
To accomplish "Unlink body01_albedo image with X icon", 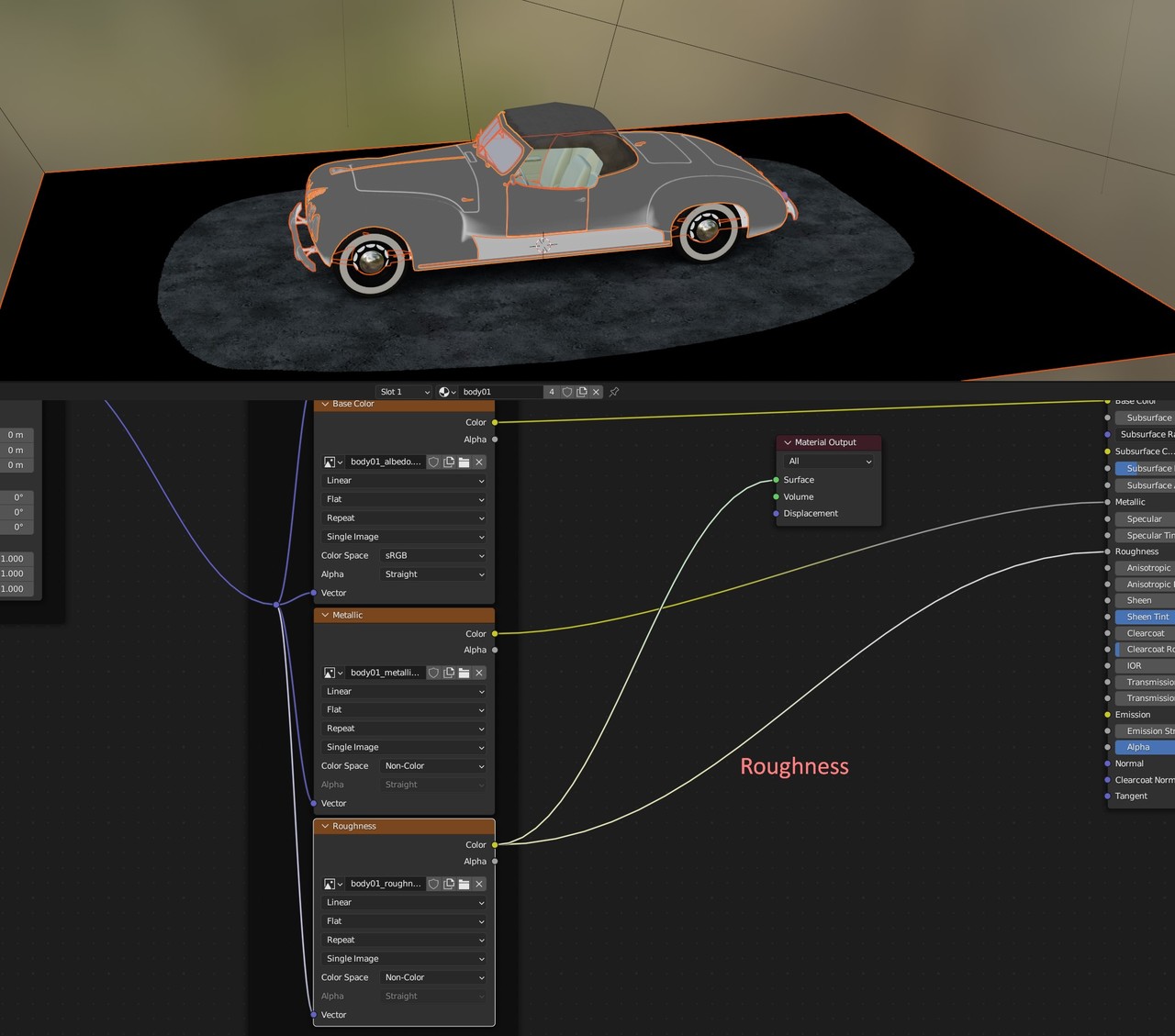I will pos(479,462).
